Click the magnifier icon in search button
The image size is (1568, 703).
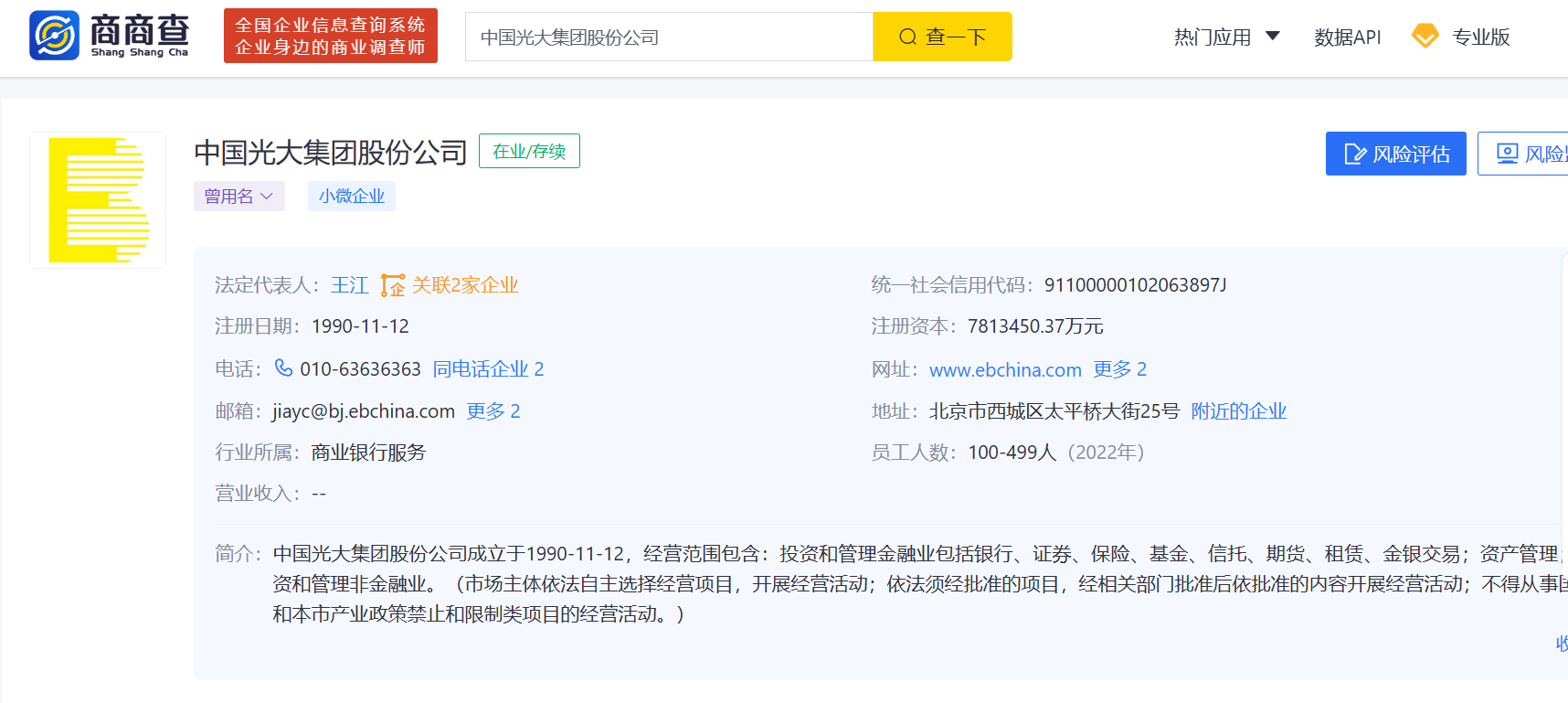[x=907, y=37]
